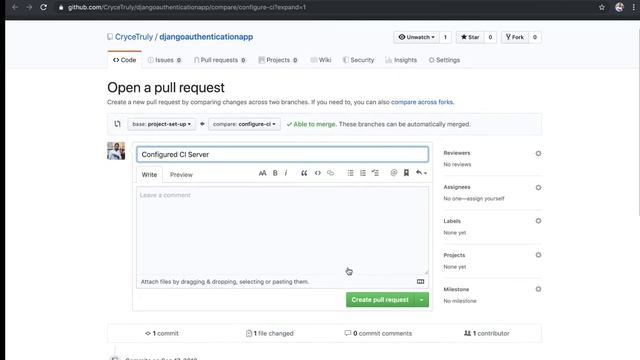Reference an issue with bookmark icon

point(407,173)
